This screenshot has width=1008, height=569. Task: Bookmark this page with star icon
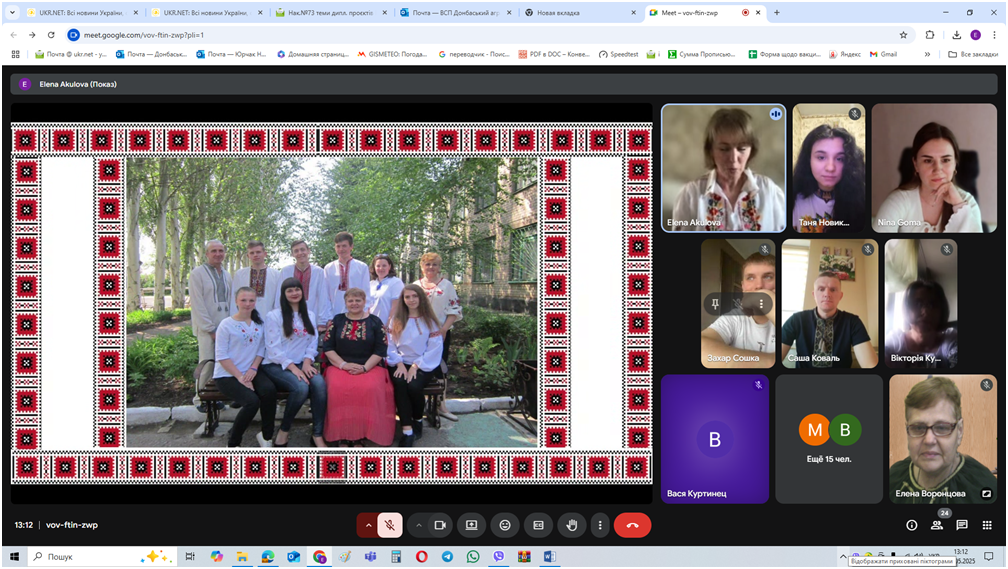coord(903,35)
